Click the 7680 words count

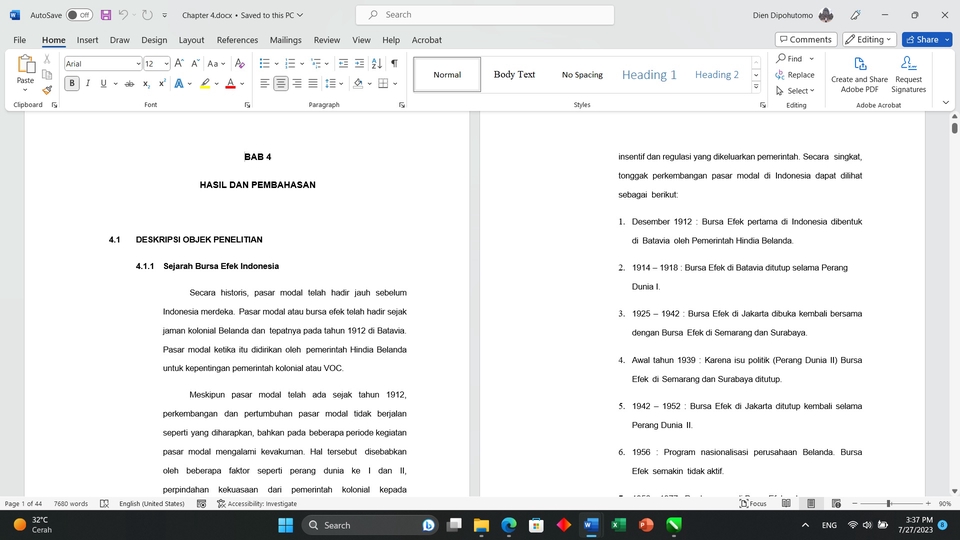point(71,503)
